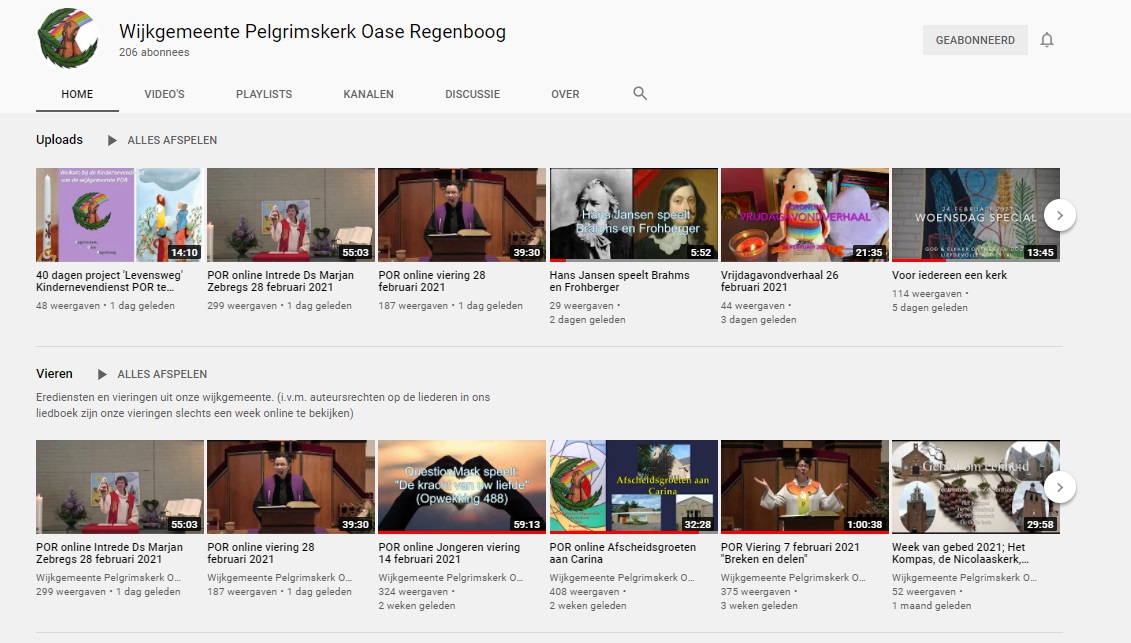This screenshot has height=643, width=1131.
Task: Click channel name under the 408 weergaven video
Action: pos(622,577)
